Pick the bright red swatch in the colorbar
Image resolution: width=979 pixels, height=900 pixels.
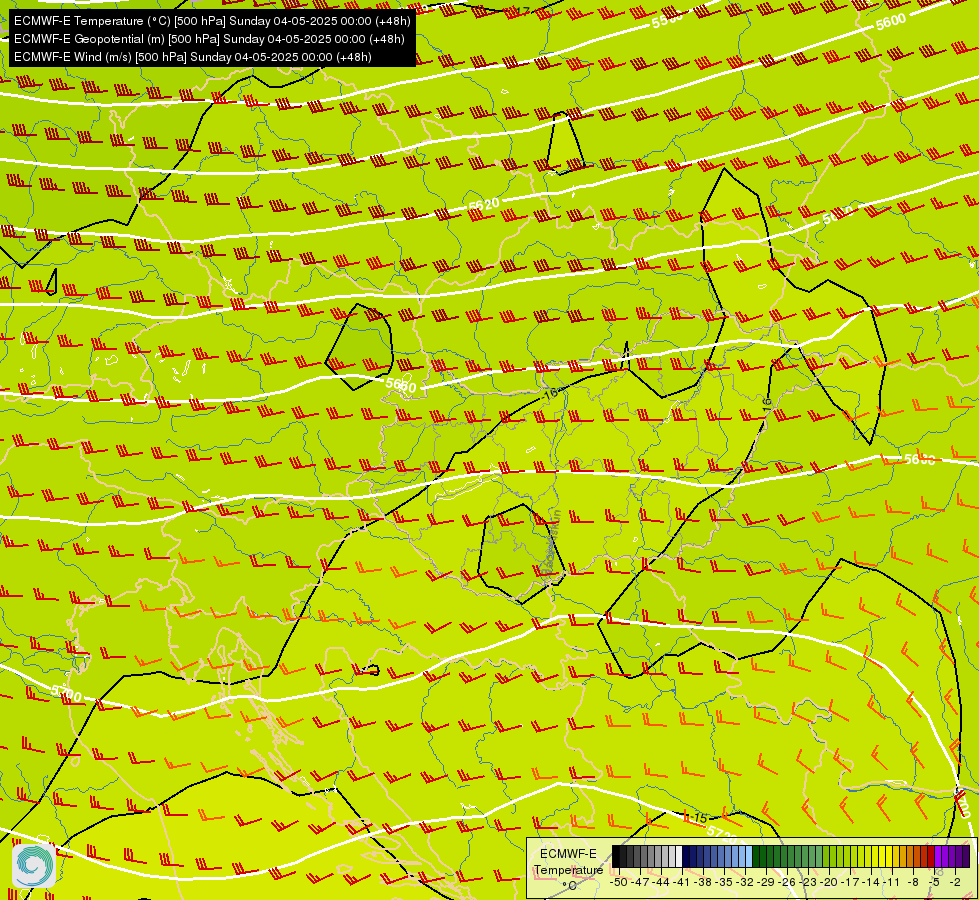tap(931, 856)
